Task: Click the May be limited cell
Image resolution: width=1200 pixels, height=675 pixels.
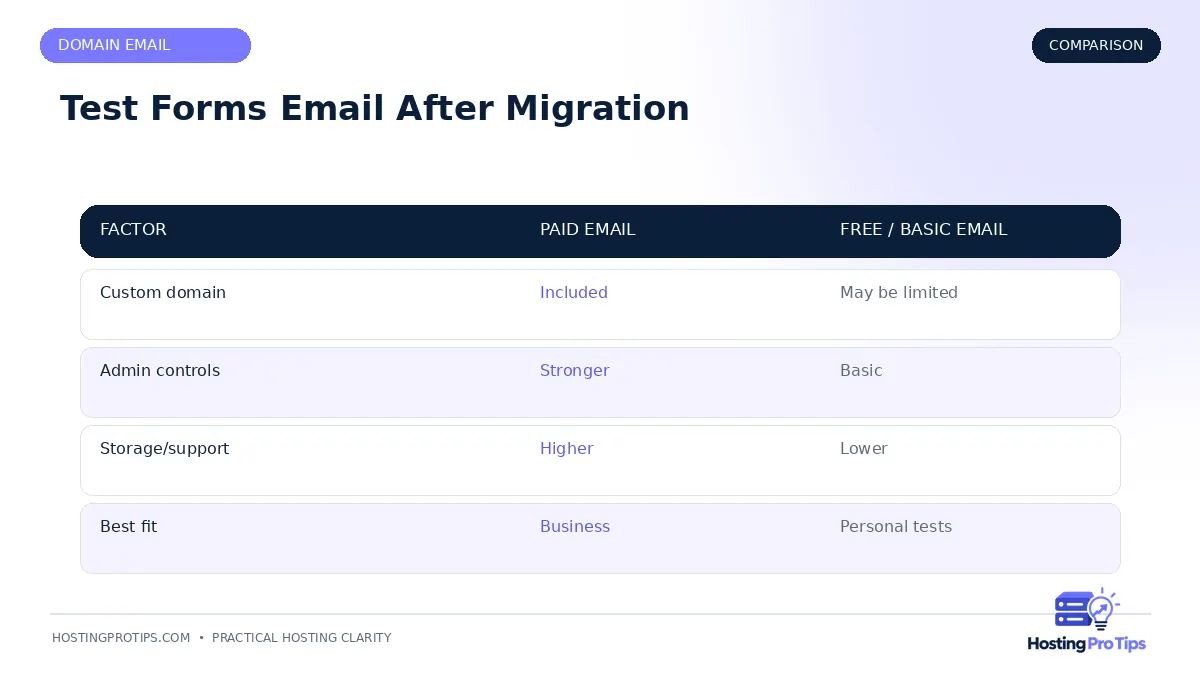Action: 899,292
